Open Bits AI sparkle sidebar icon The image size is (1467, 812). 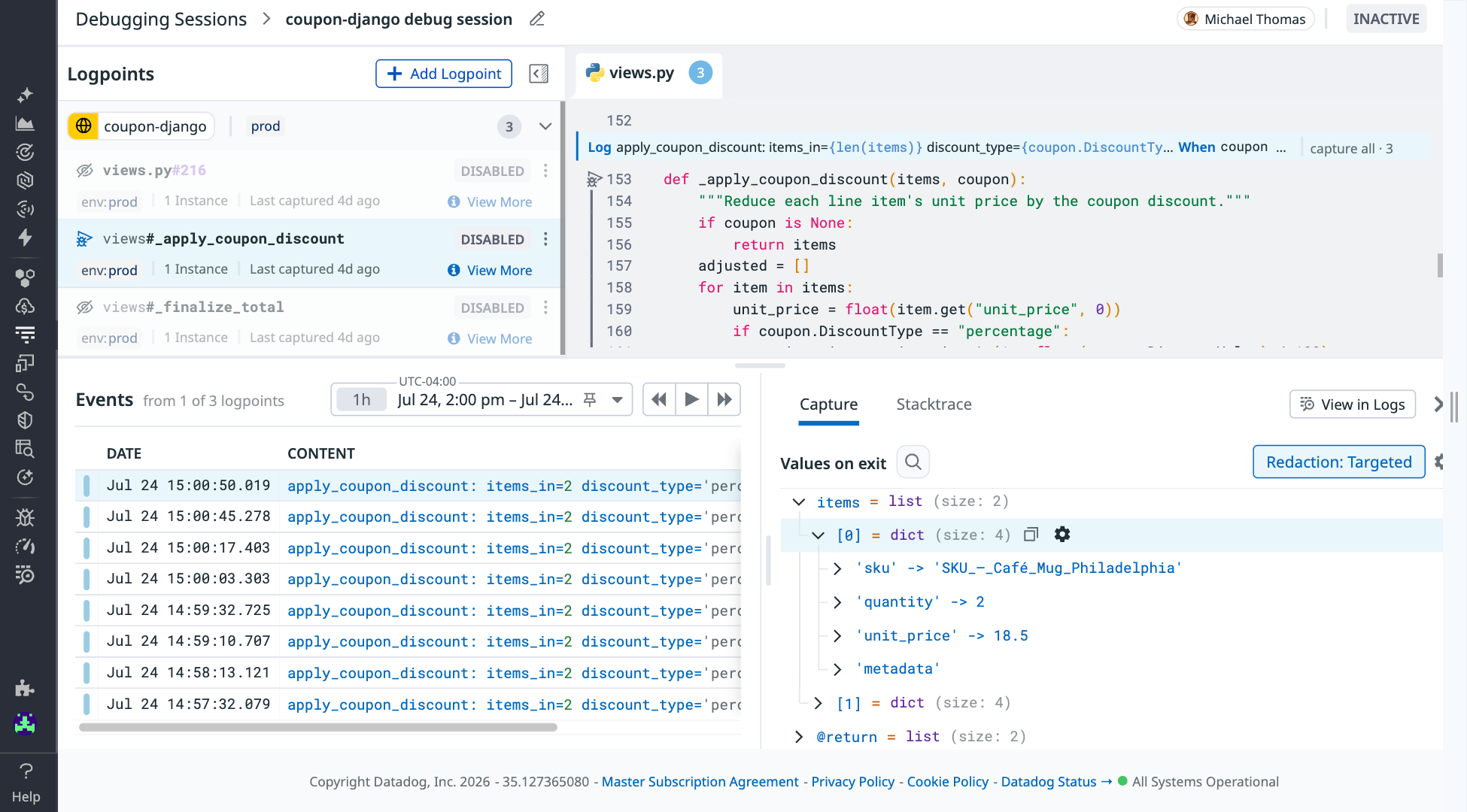tap(25, 95)
